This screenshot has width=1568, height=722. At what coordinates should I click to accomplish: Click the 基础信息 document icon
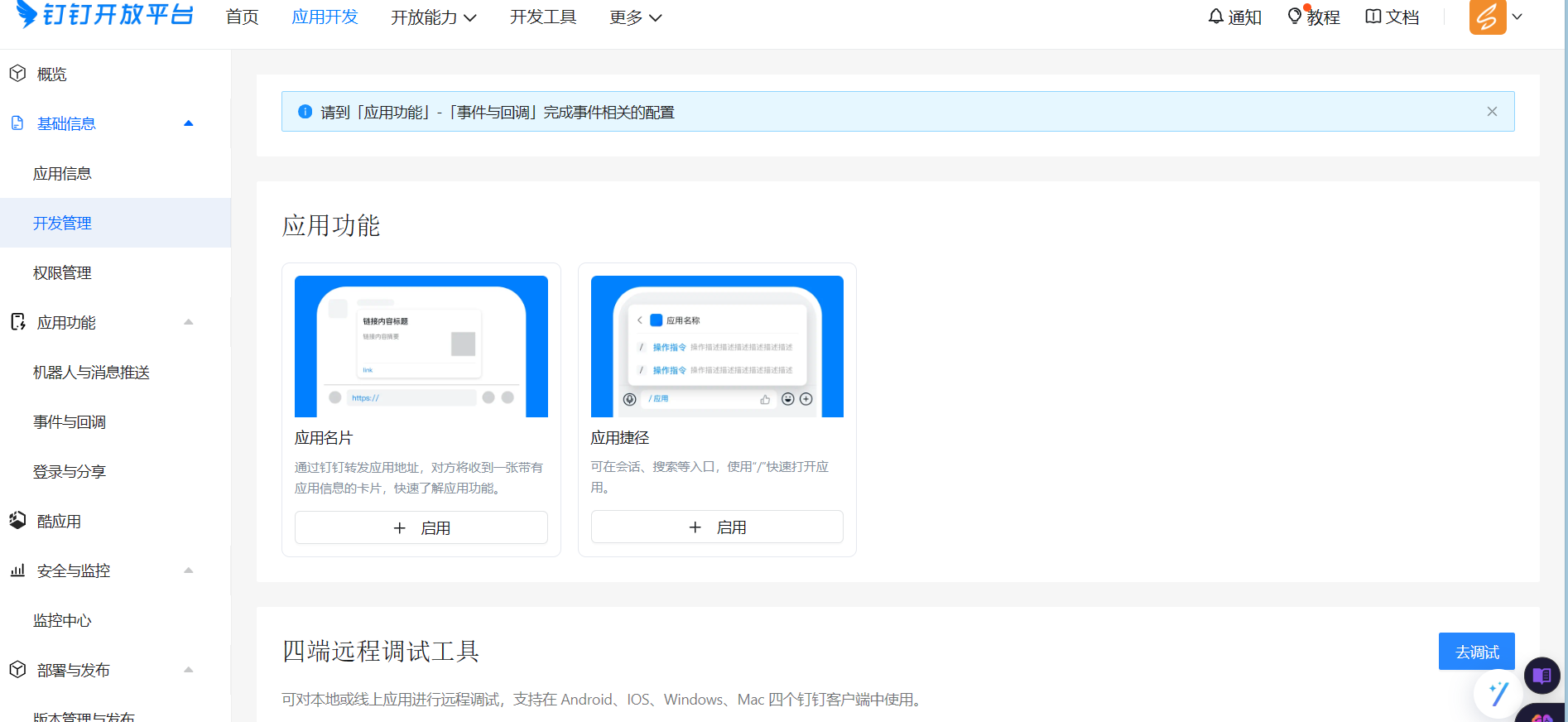[x=17, y=123]
